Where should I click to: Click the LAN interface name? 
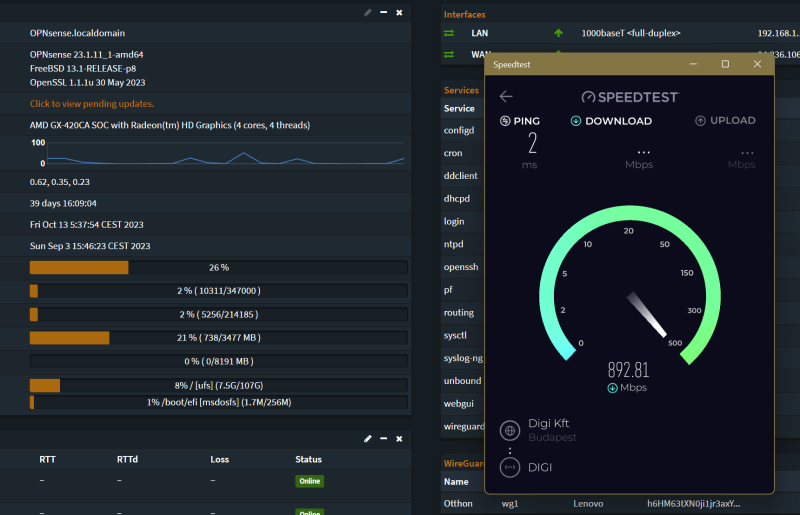[x=480, y=33]
